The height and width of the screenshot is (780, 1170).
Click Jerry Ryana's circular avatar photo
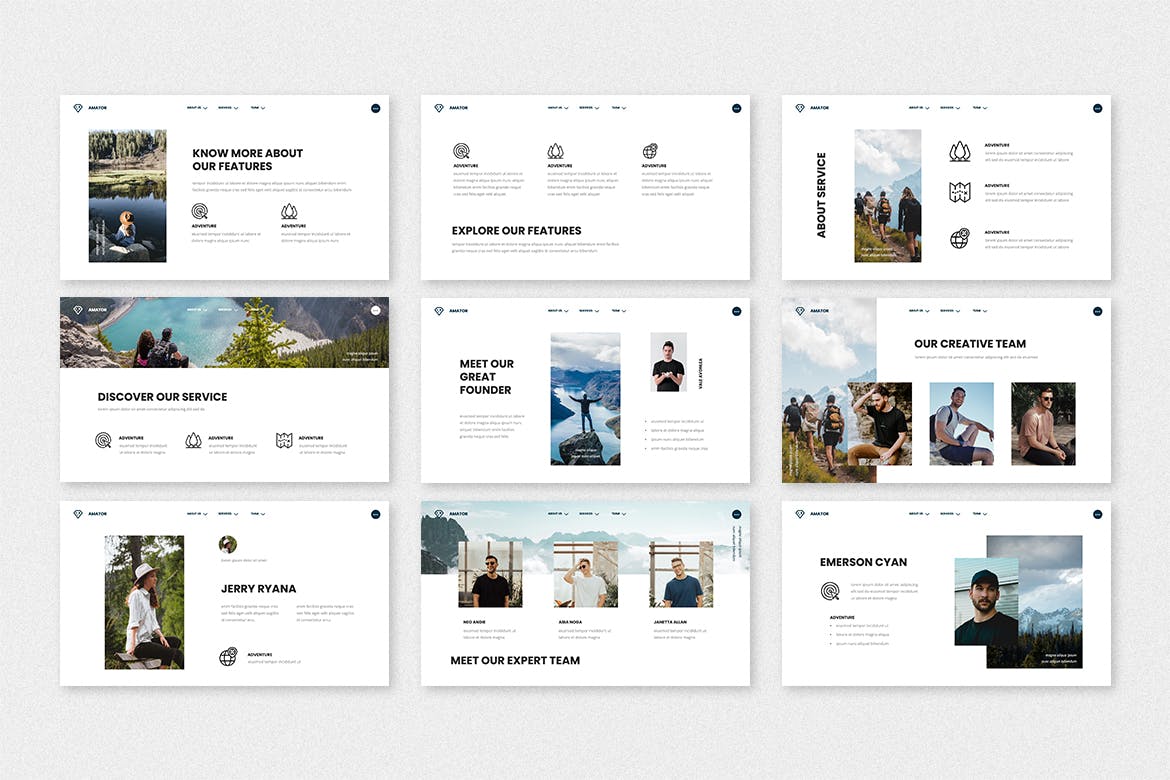227,546
